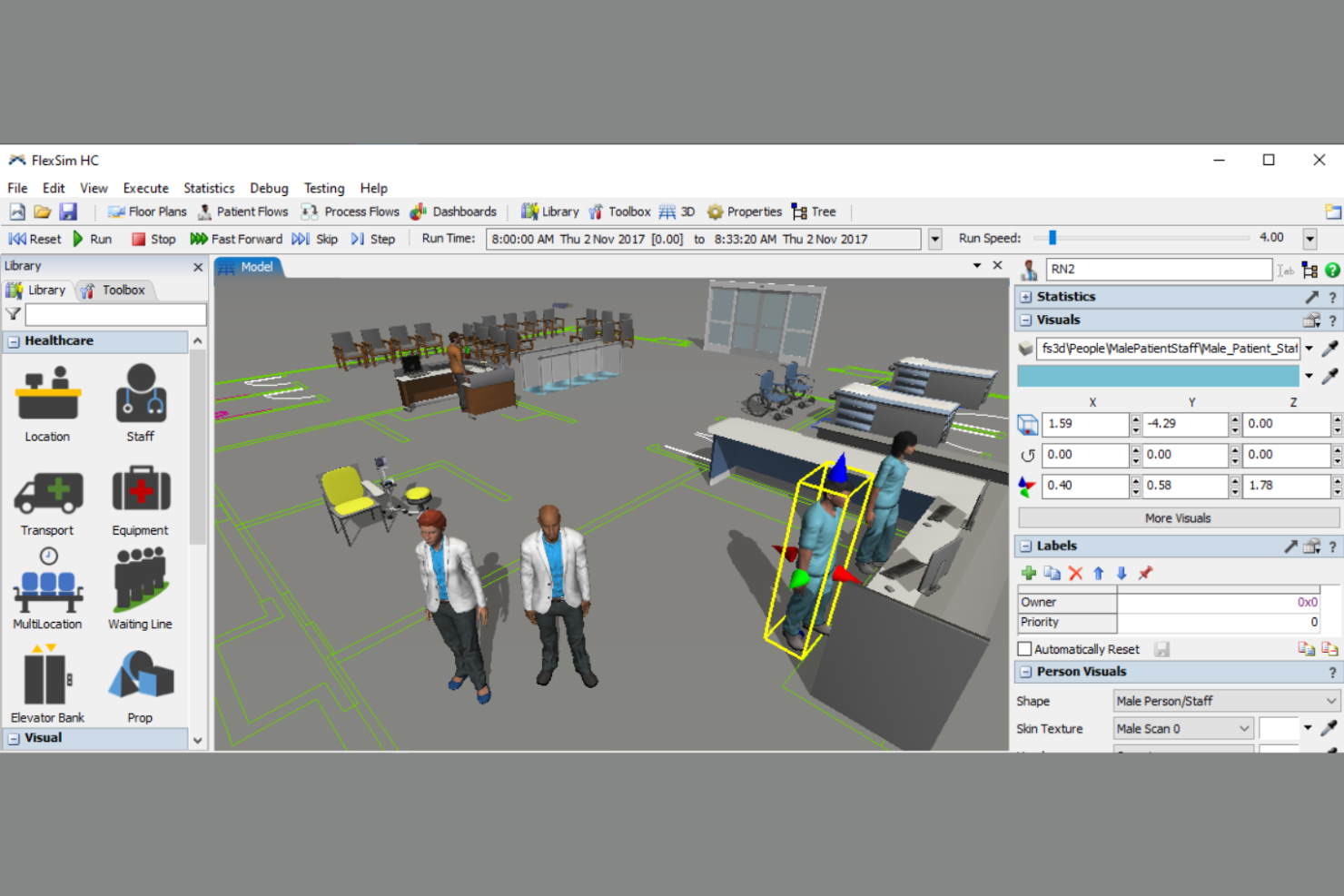Enable the Automatically Reset checkbox
This screenshot has width=1344, height=896.
pyautogui.click(x=1024, y=648)
